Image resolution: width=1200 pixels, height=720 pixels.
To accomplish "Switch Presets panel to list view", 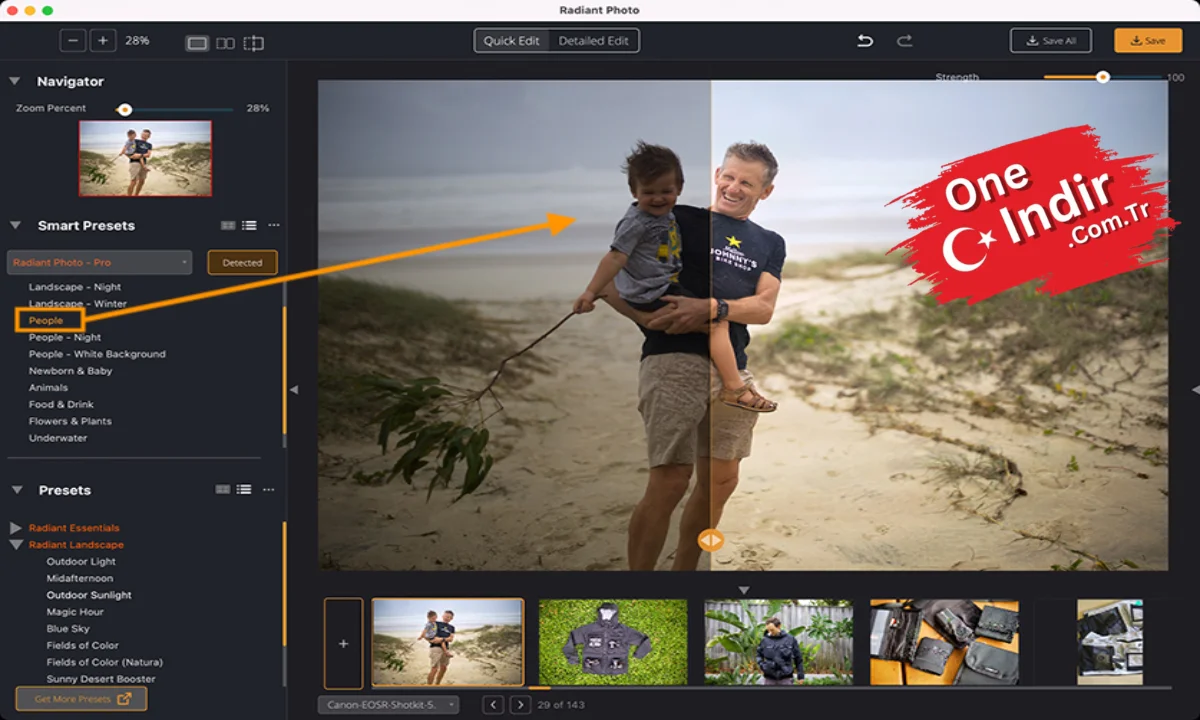I will (x=244, y=490).
